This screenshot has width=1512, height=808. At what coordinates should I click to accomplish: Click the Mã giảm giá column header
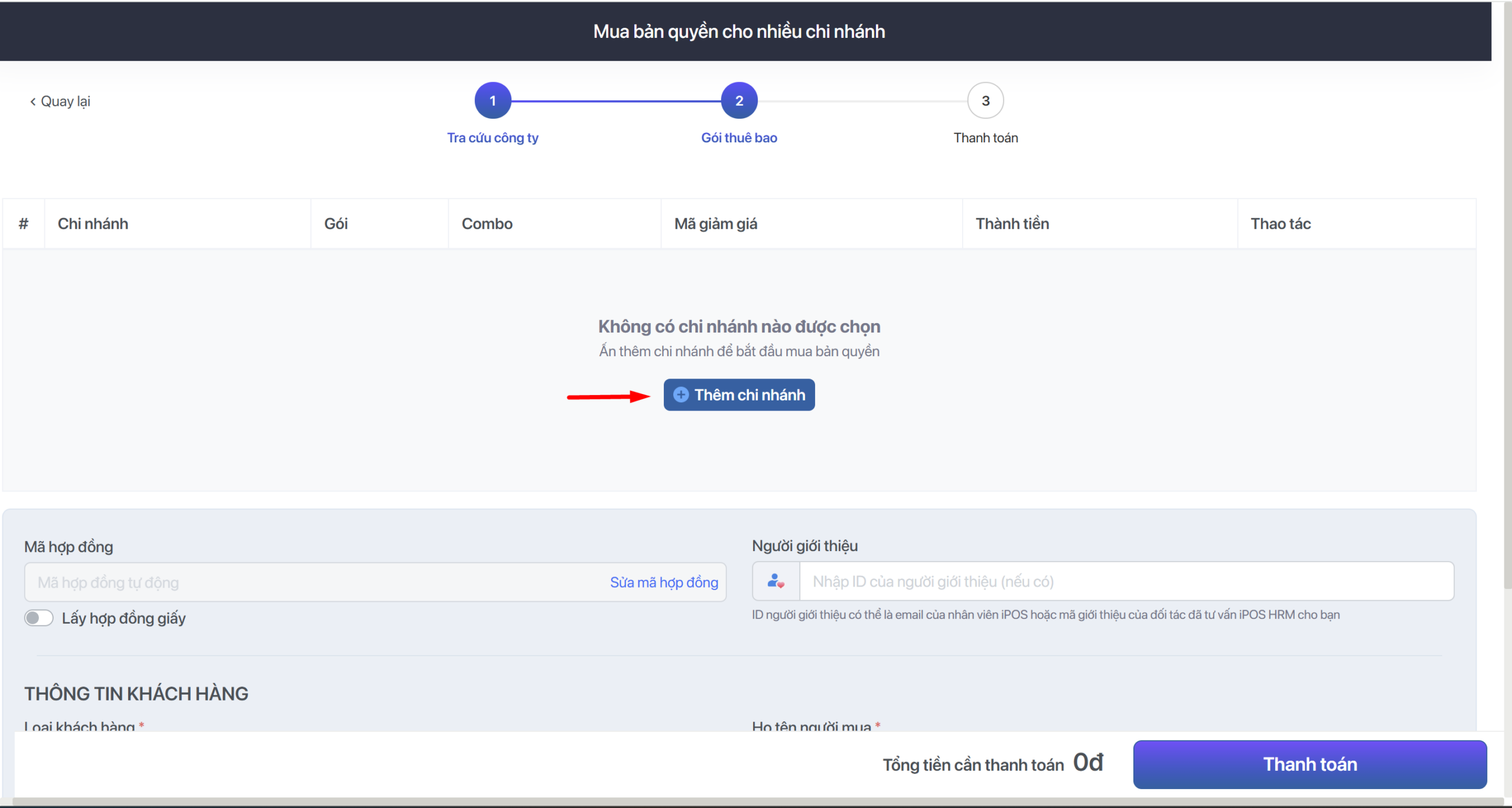point(716,224)
